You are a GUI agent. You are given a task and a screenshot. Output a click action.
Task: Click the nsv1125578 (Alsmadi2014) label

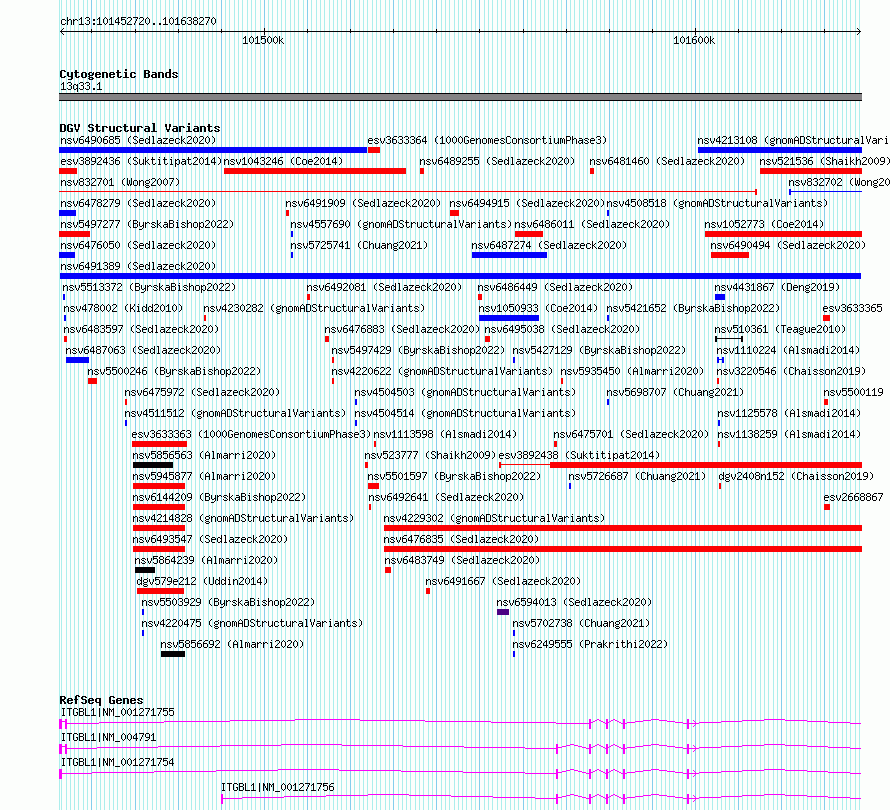coord(789,413)
